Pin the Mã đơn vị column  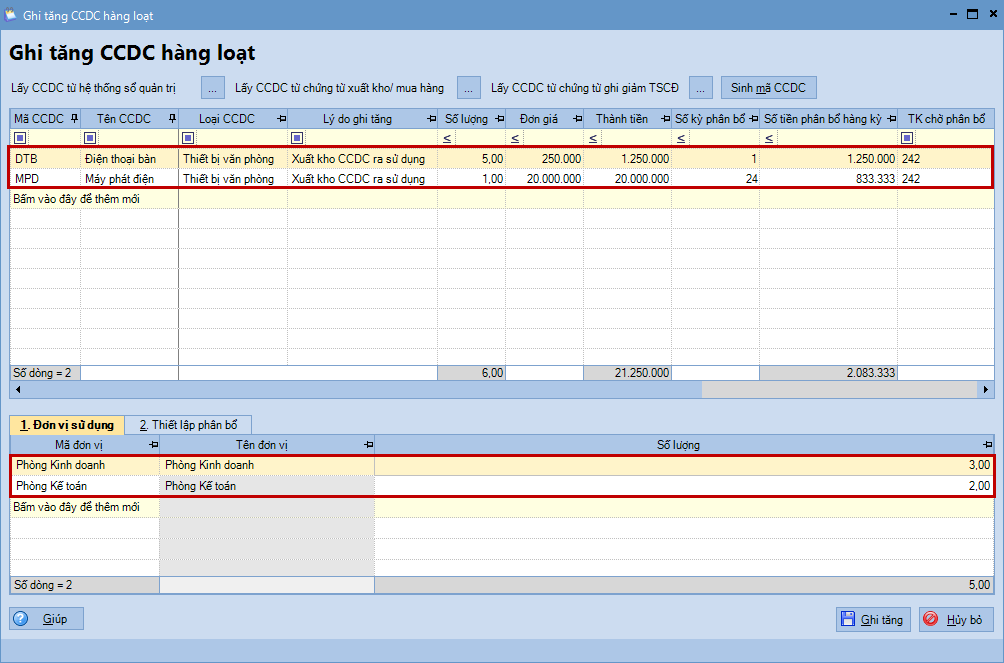(x=152, y=445)
